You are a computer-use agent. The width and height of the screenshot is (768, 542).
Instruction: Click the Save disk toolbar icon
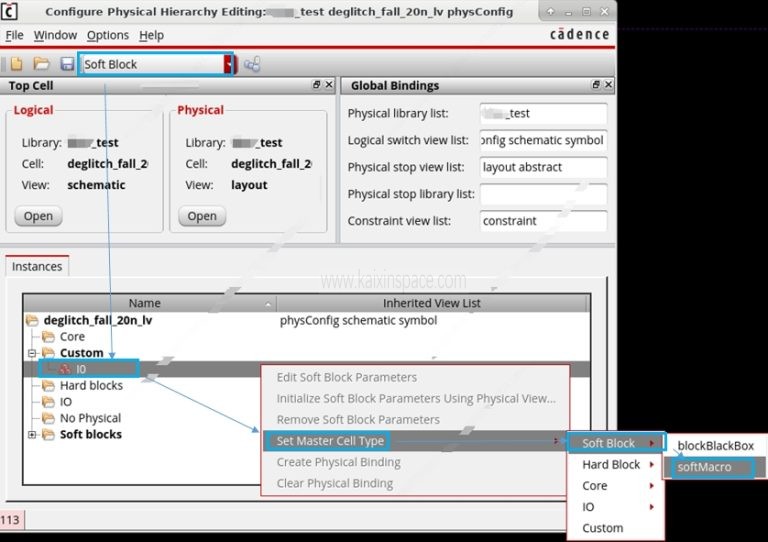[67, 64]
